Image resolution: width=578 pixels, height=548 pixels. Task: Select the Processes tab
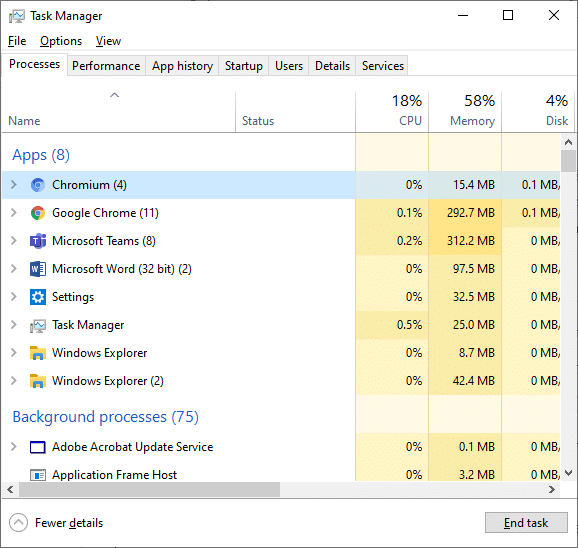click(x=34, y=64)
